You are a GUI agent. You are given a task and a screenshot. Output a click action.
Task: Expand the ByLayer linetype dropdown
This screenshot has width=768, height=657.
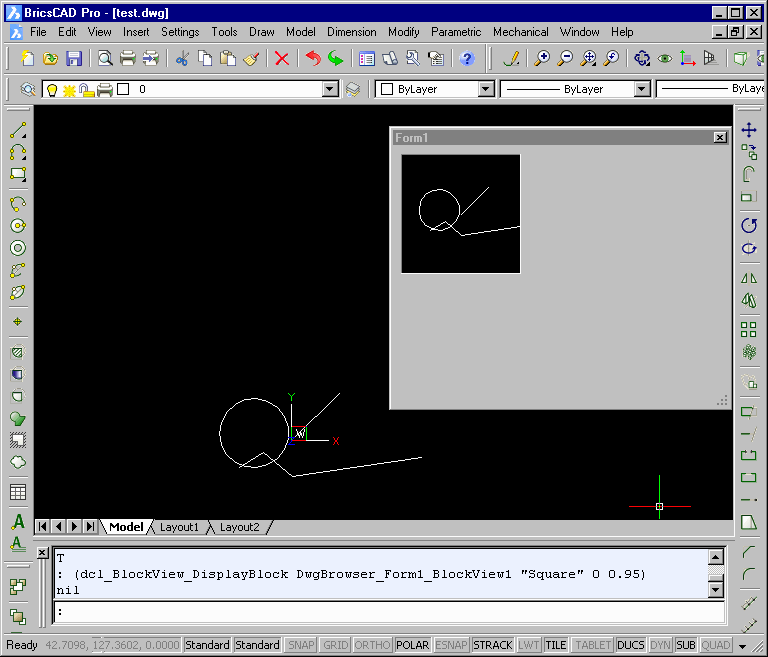click(x=642, y=89)
